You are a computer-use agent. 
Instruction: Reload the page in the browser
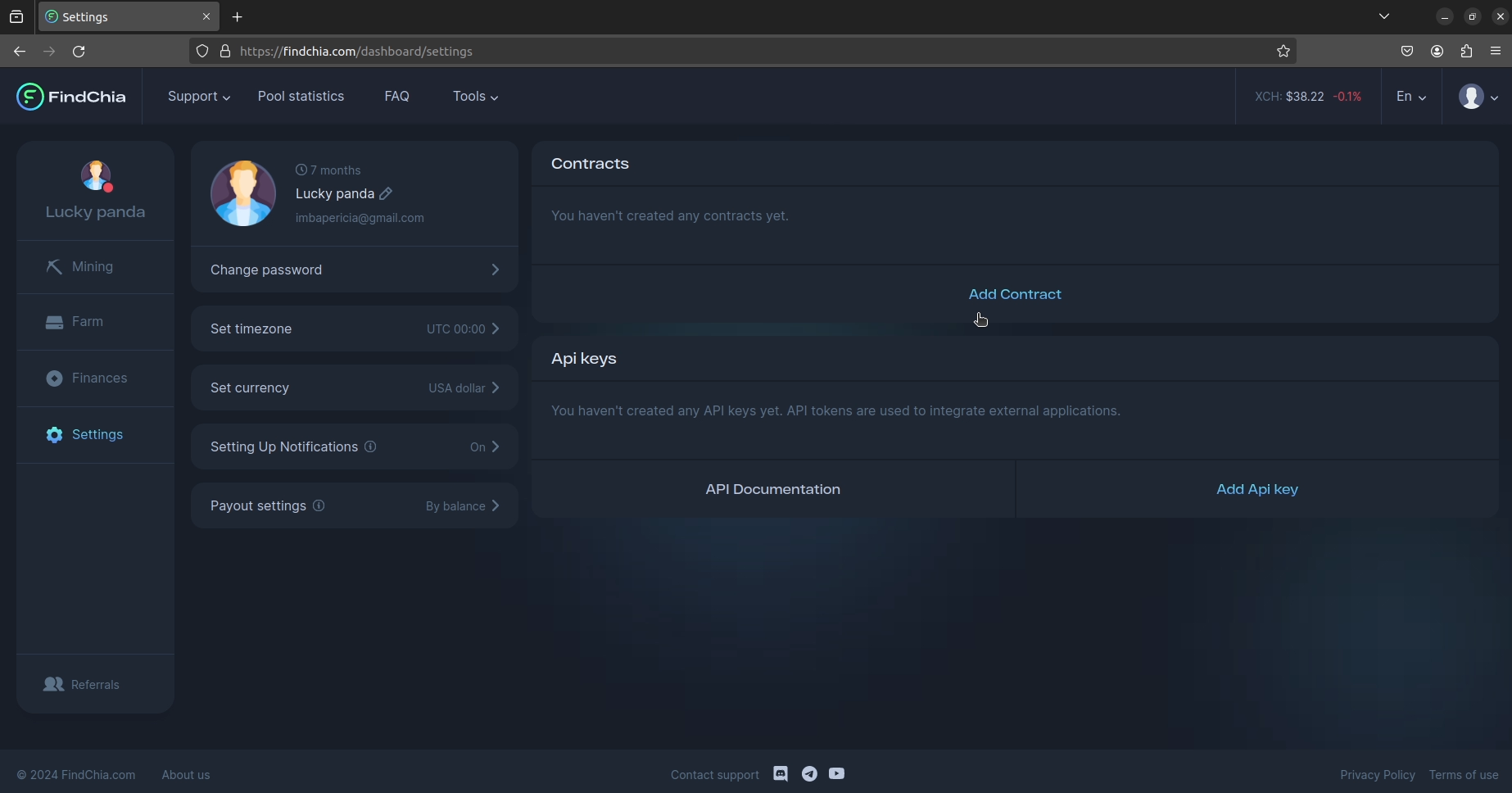[79, 51]
